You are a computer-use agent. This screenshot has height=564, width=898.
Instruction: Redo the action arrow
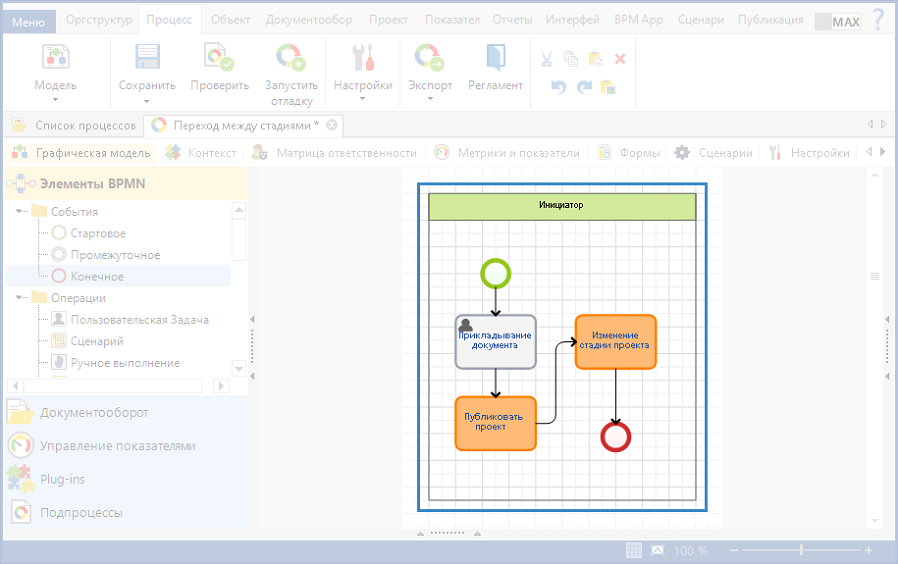point(584,87)
